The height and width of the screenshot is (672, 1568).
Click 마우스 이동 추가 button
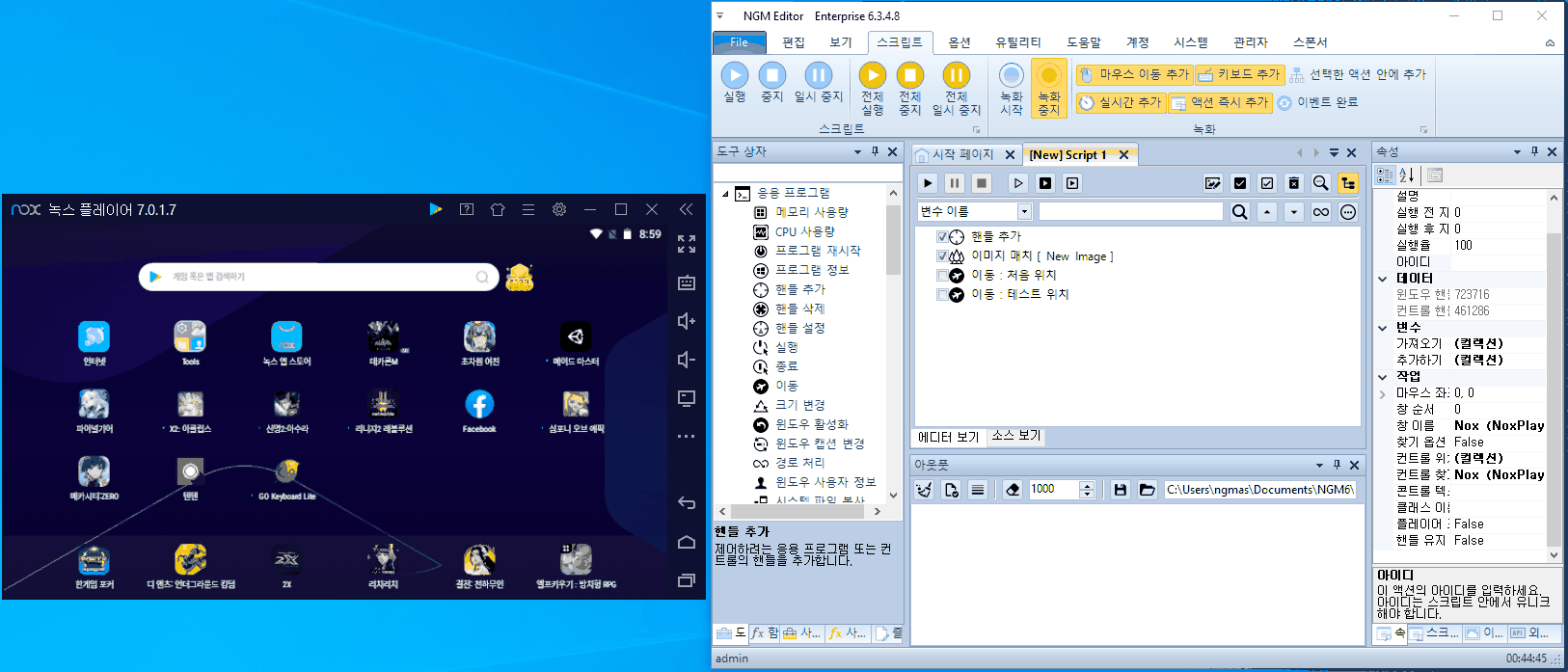pos(1134,74)
